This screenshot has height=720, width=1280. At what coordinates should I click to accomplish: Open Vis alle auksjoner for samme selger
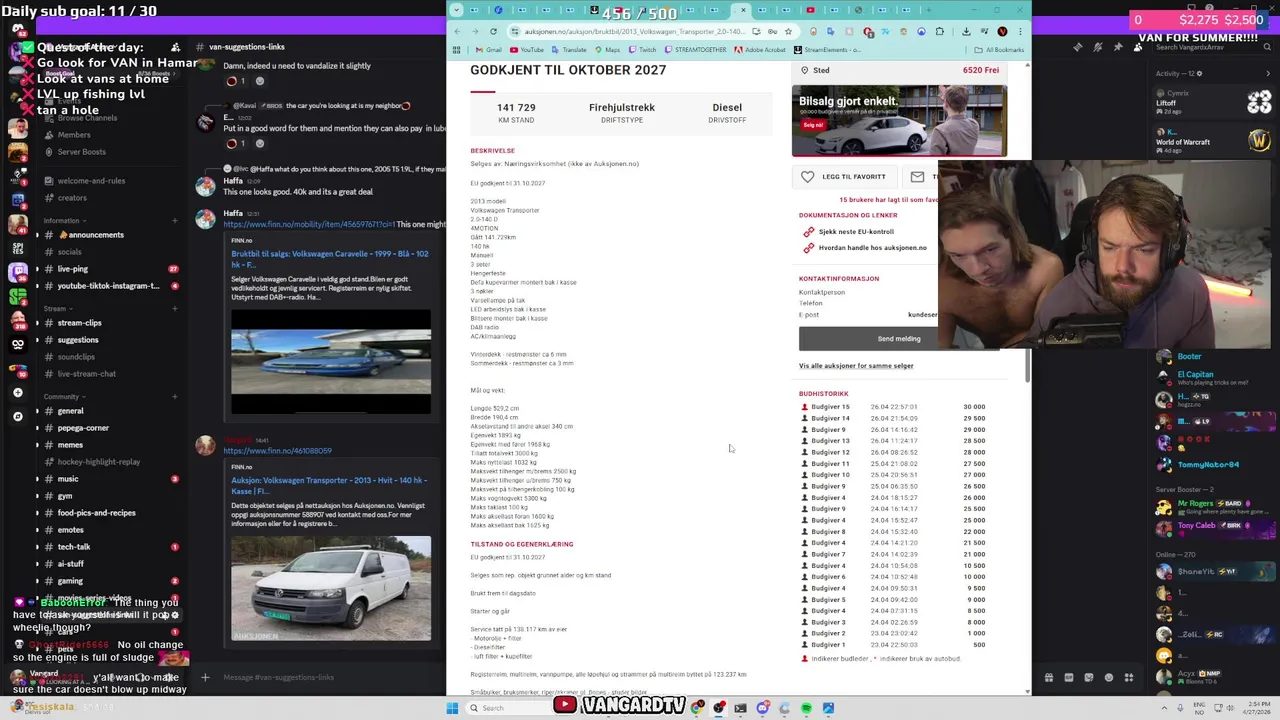[856, 366]
